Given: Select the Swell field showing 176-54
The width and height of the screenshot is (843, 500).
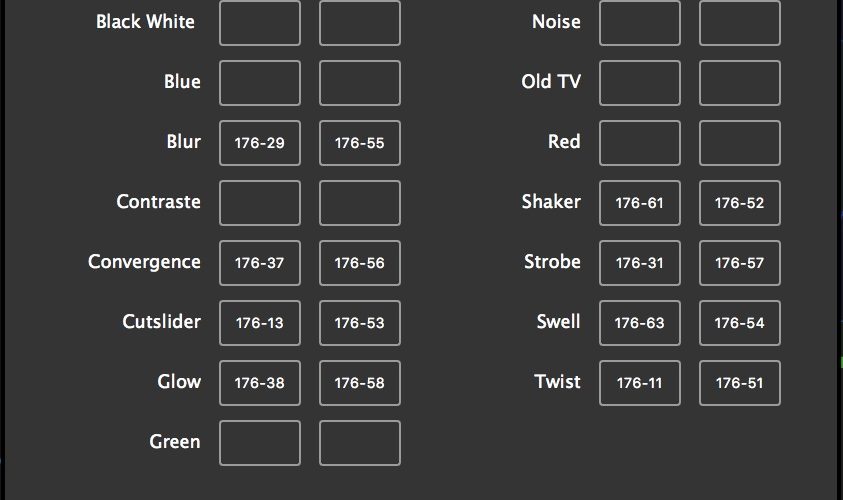Looking at the screenshot, I should tap(740, 323).
